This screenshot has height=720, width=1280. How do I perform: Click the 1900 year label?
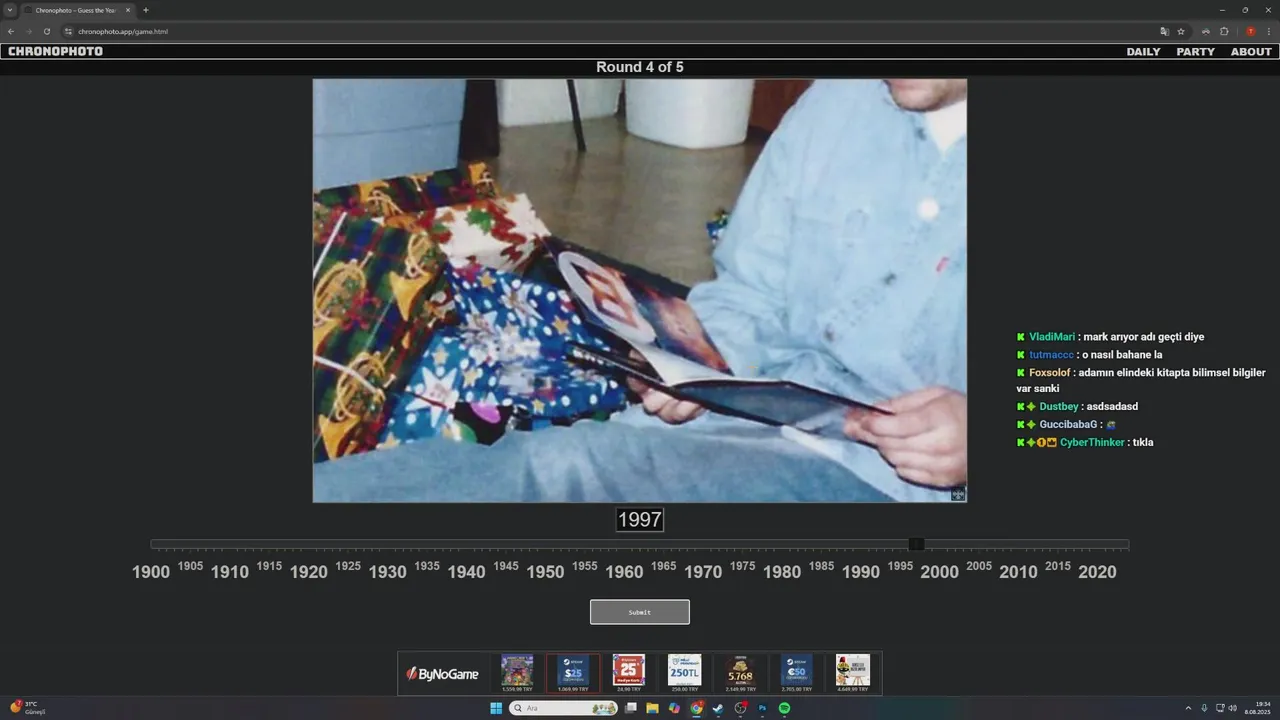151,572
